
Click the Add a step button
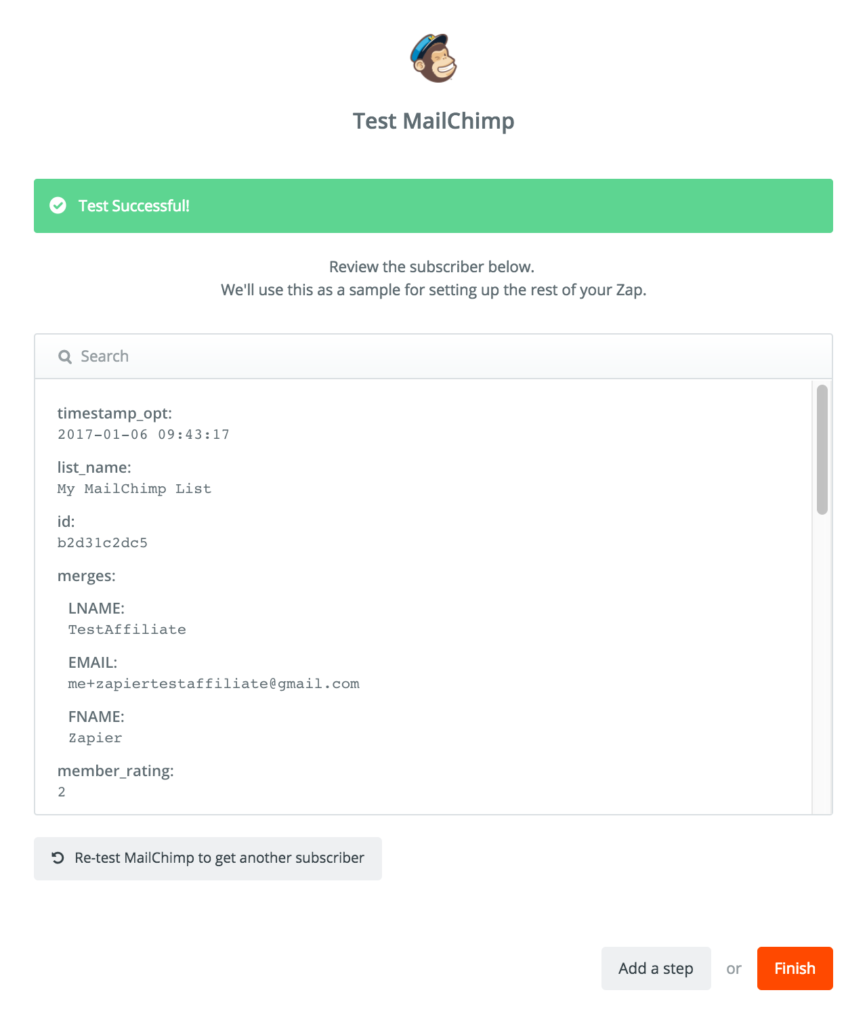pyautogui.click(x=656, y=968)
